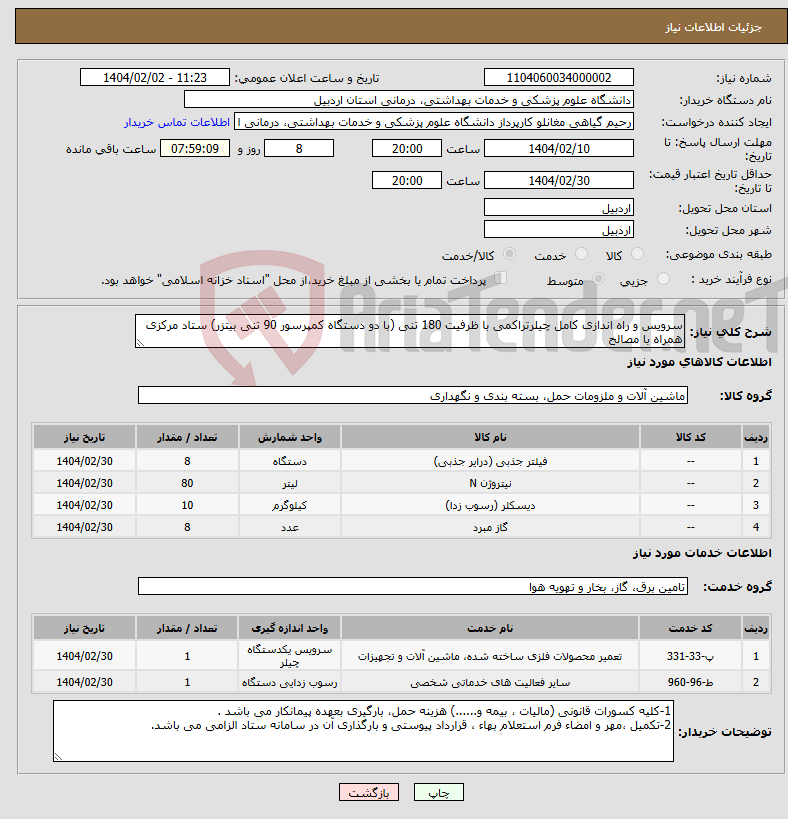Click the کد خدمت column header
Image resolution: width=788 pixels, height=819 pixels.
point(690,628)
